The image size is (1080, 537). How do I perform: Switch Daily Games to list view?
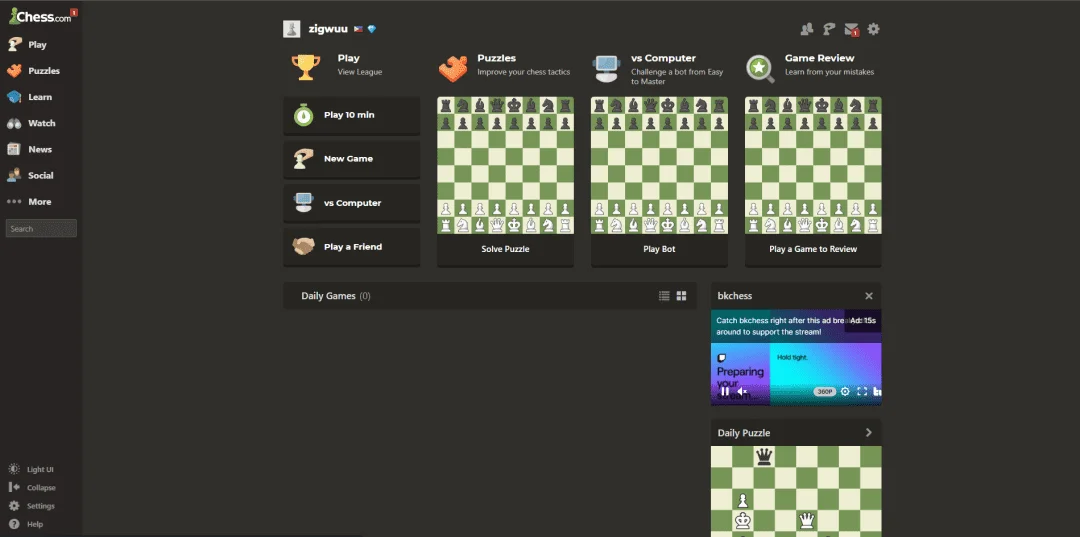(664, 296)
